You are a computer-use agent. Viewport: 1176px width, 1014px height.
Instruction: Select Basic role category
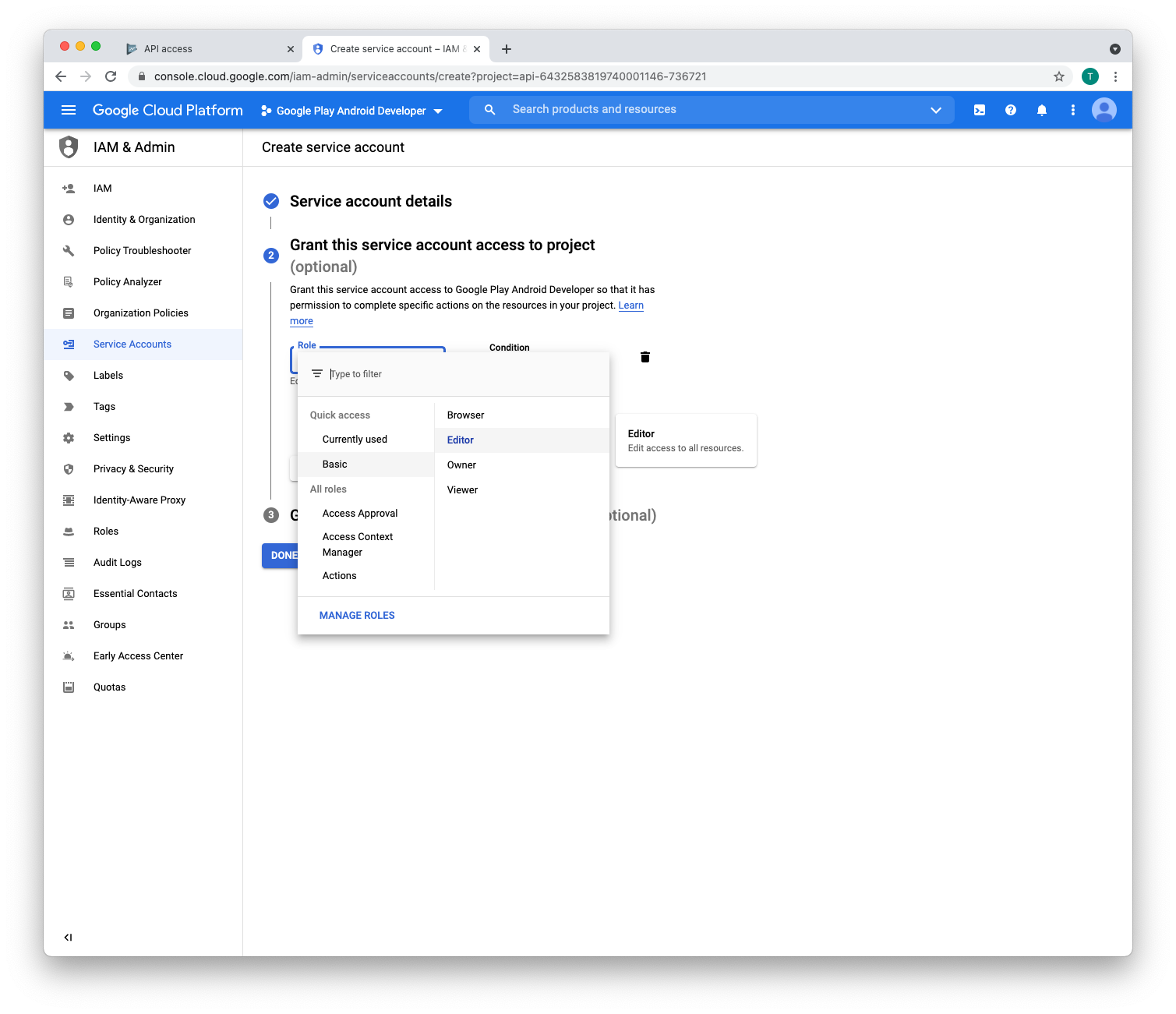[366, 465]
